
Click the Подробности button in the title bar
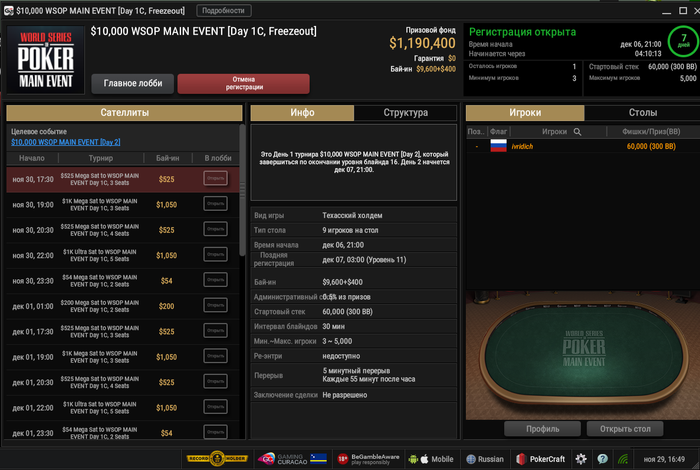(223, 10)
